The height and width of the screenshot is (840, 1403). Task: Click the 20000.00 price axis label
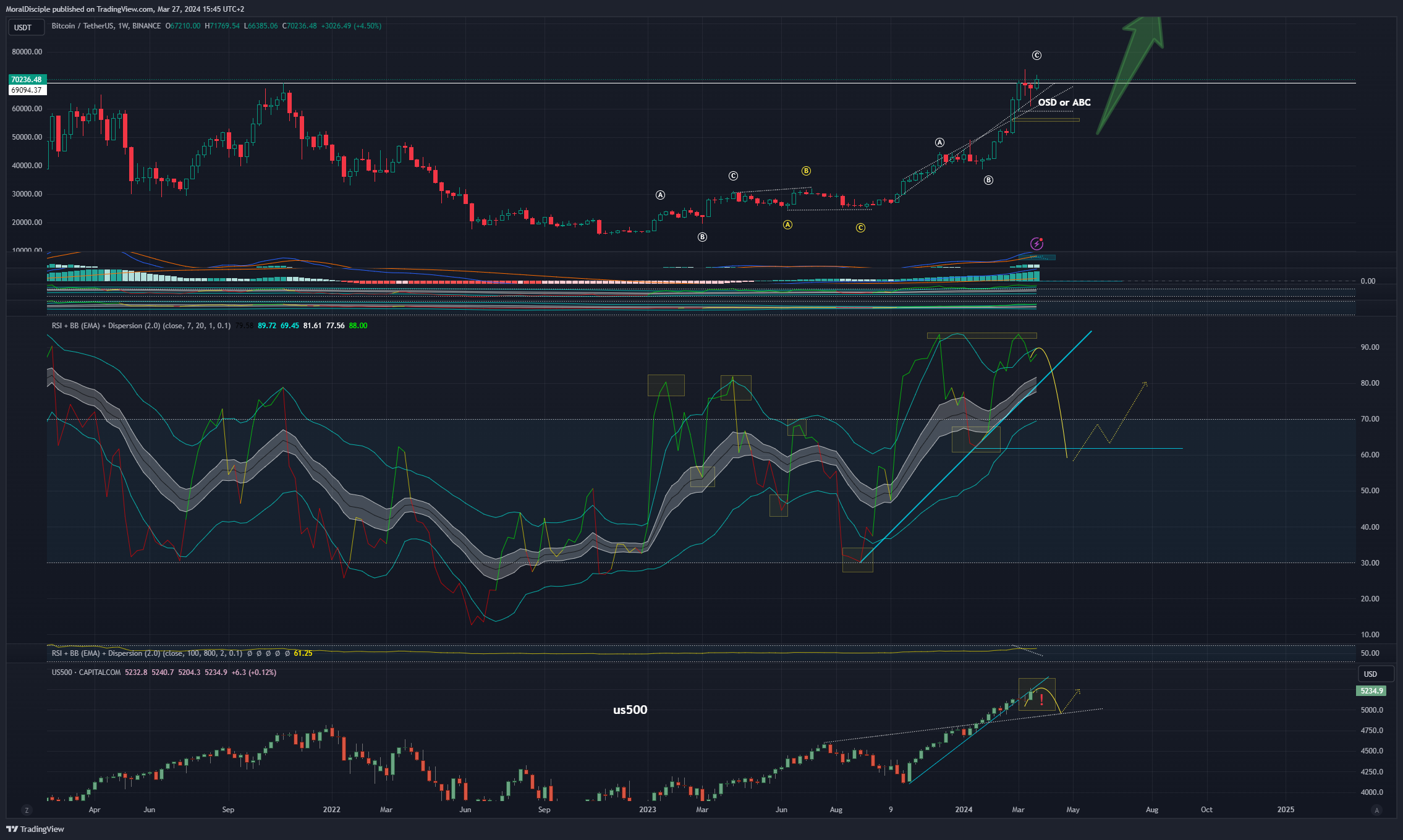click(x=27, y=223)
